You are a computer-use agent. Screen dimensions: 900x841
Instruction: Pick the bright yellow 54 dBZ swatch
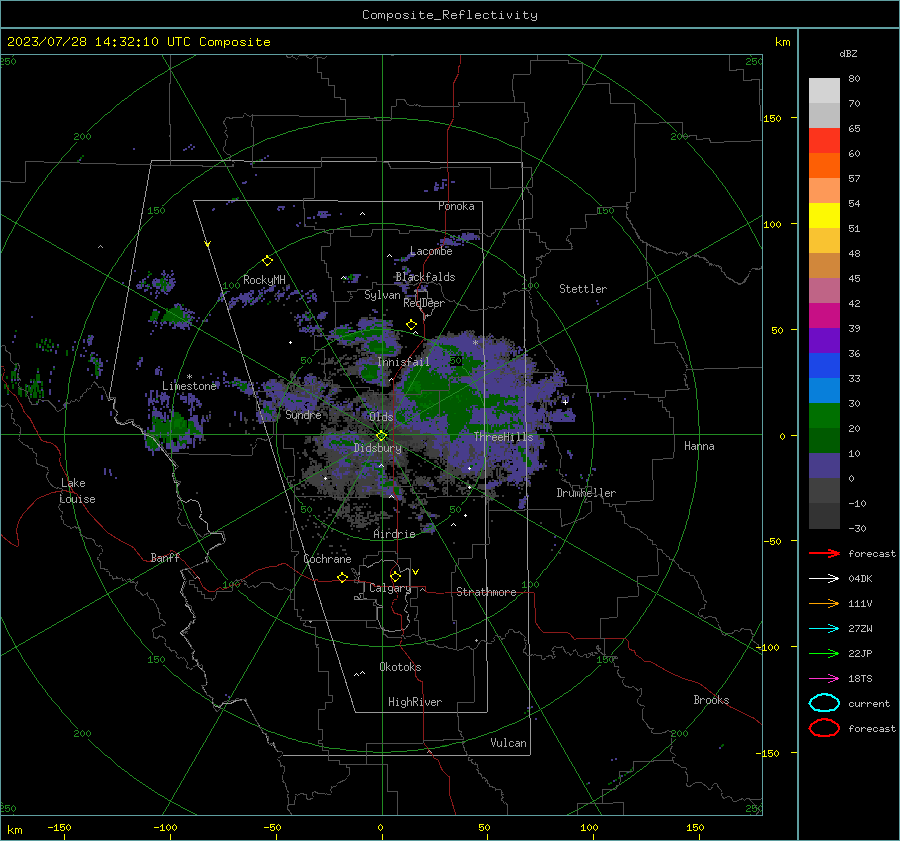click(824, 216)
